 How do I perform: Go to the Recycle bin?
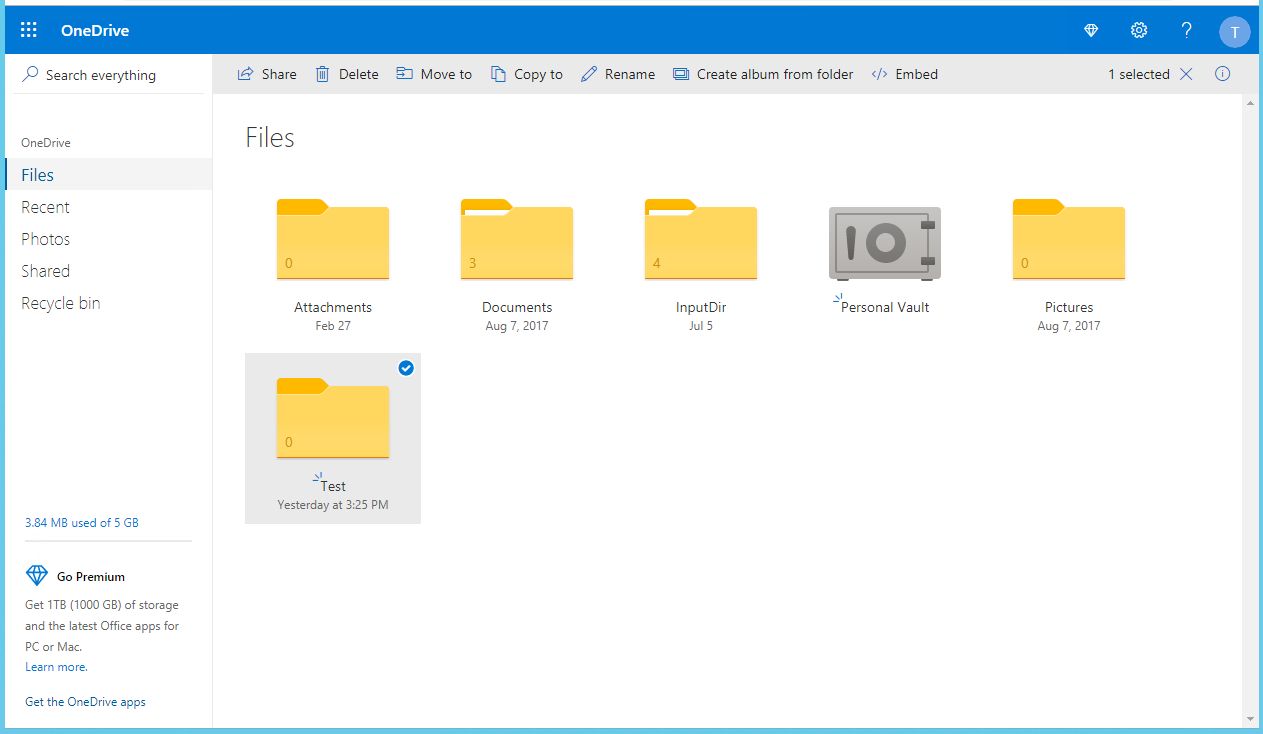click(x=60, y=302)
